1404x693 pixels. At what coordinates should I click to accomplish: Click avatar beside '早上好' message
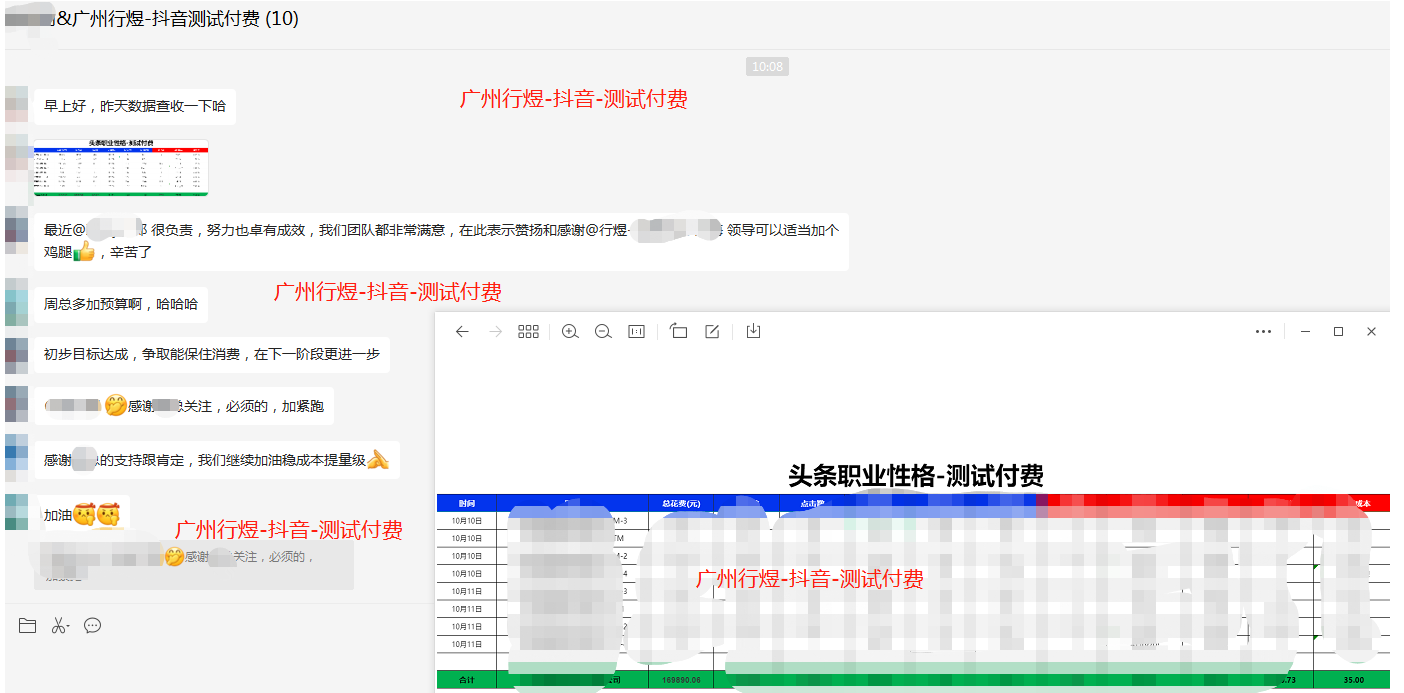pyautogui.click(x=16, y=104)
